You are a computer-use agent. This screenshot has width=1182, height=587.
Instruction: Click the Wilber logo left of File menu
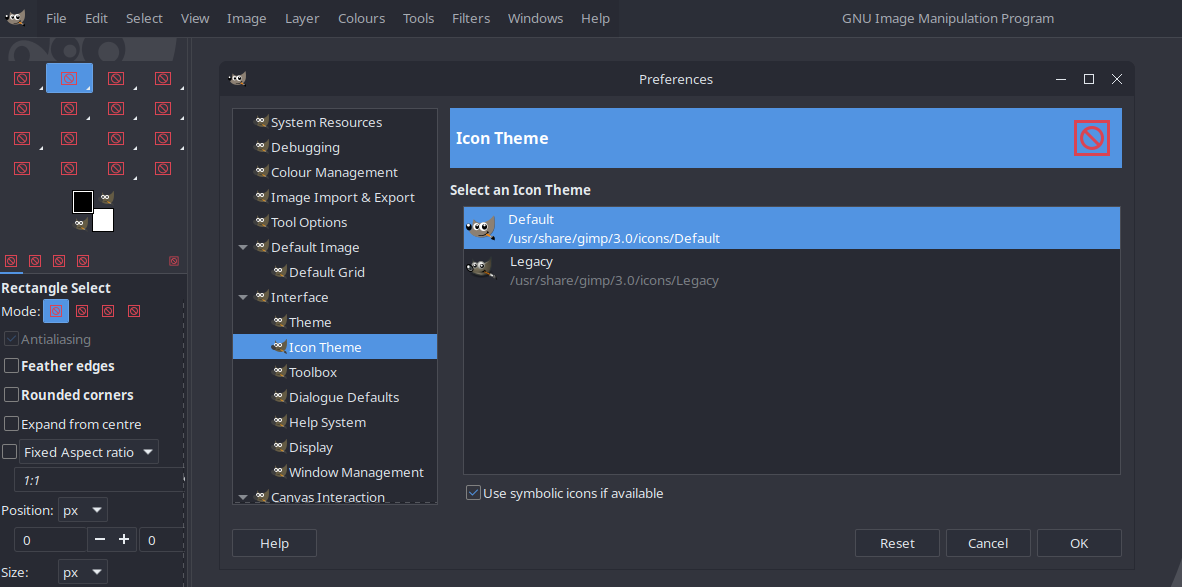tap(15, 18)
